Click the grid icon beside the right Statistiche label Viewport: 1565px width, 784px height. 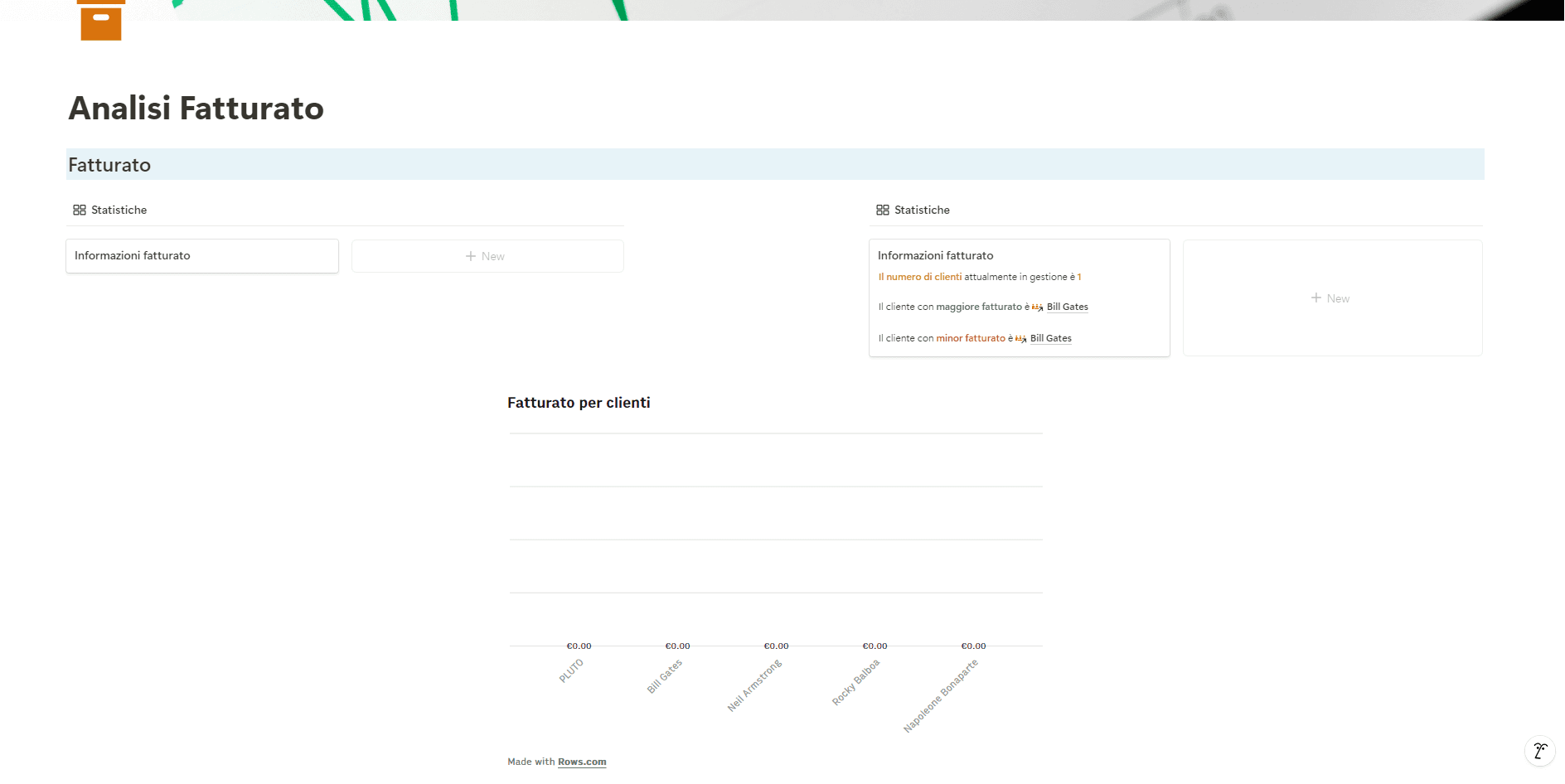(x=883, y=210)
